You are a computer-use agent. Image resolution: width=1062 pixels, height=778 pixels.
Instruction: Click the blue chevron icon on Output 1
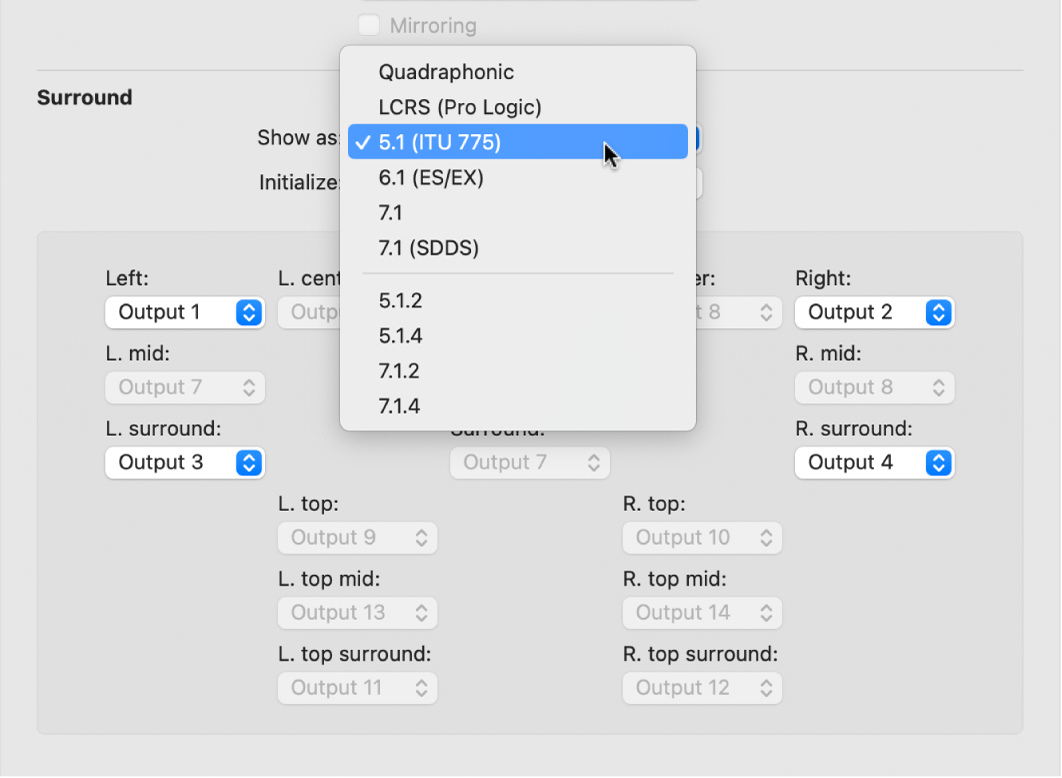coord(249,312)
